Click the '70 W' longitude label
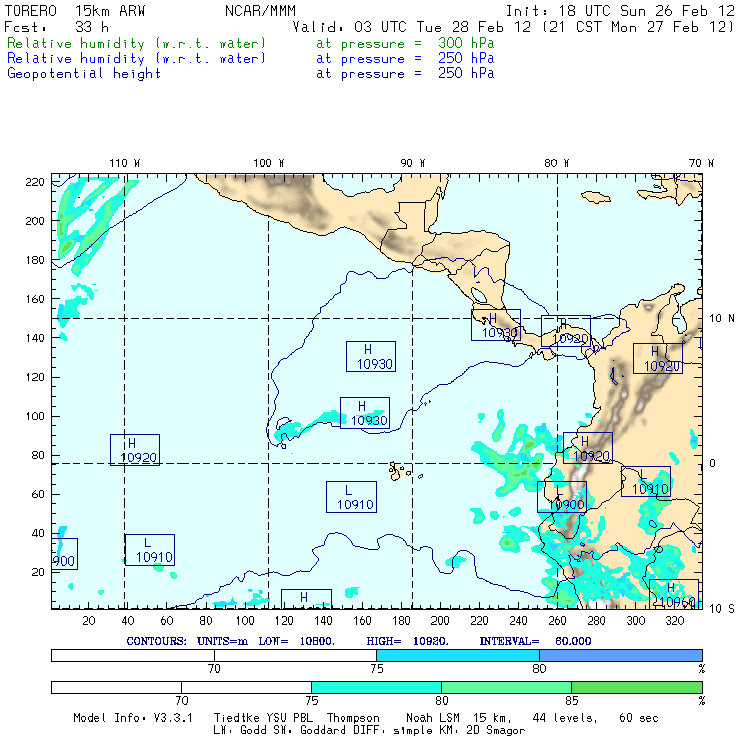The width and height of the screenshot is (740, 740). tap(701, 163)
